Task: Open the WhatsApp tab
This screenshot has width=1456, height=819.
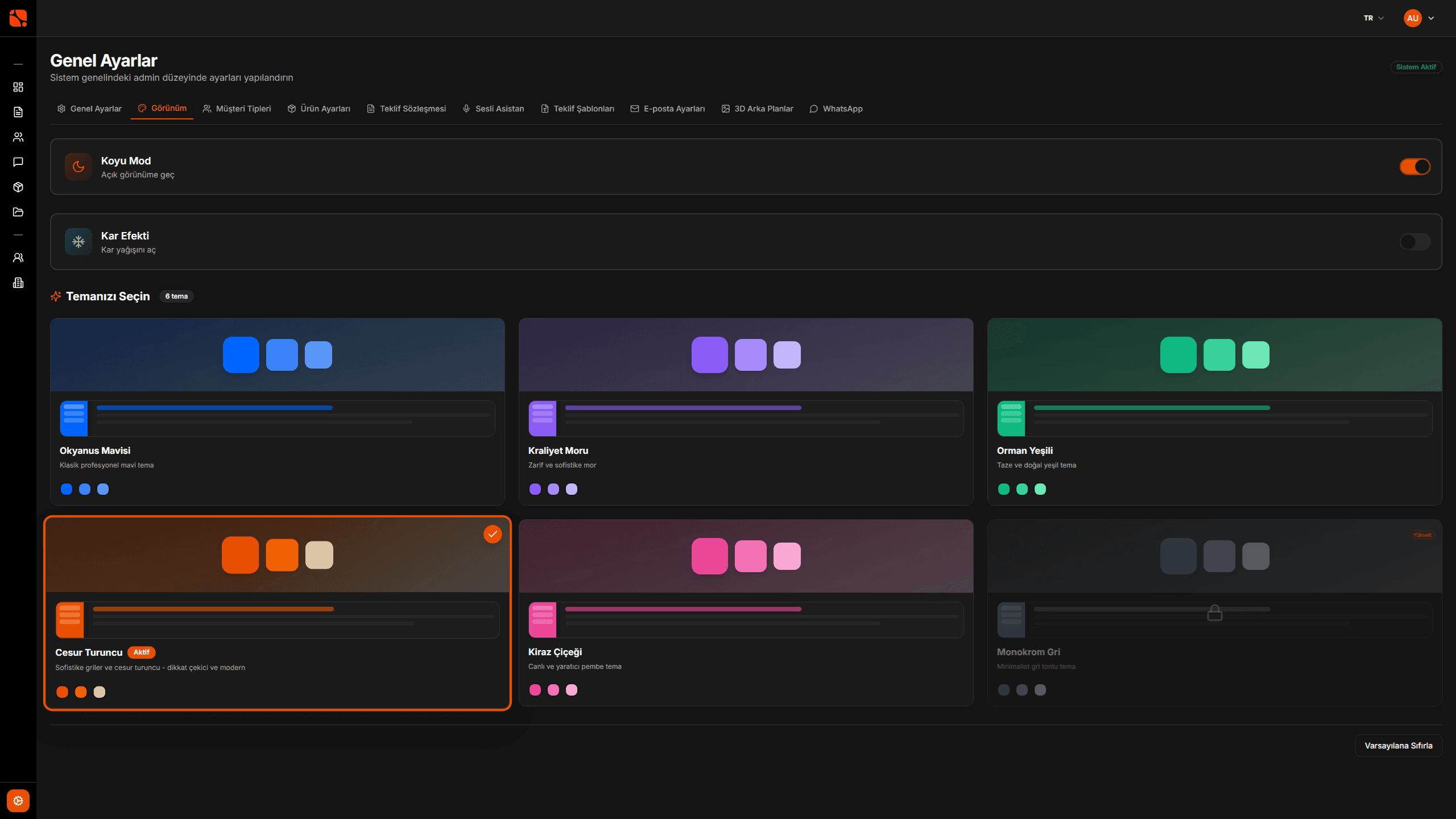Action: [835, 109]
